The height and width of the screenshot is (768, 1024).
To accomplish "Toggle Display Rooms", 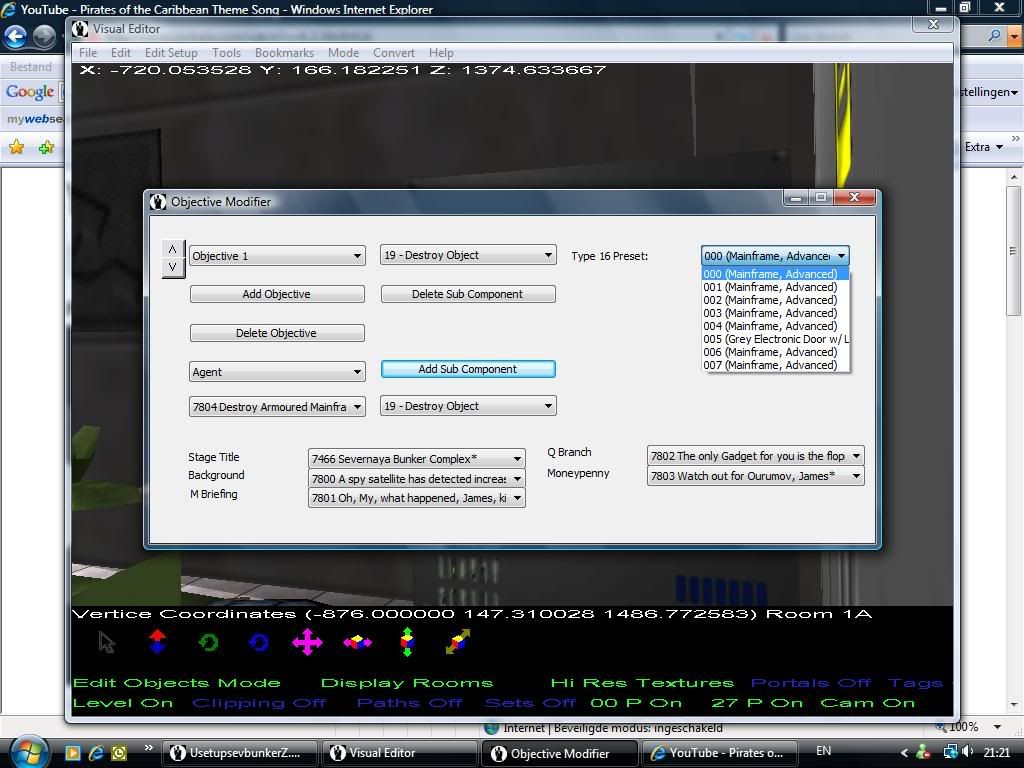I will click(x=407, y=683).
